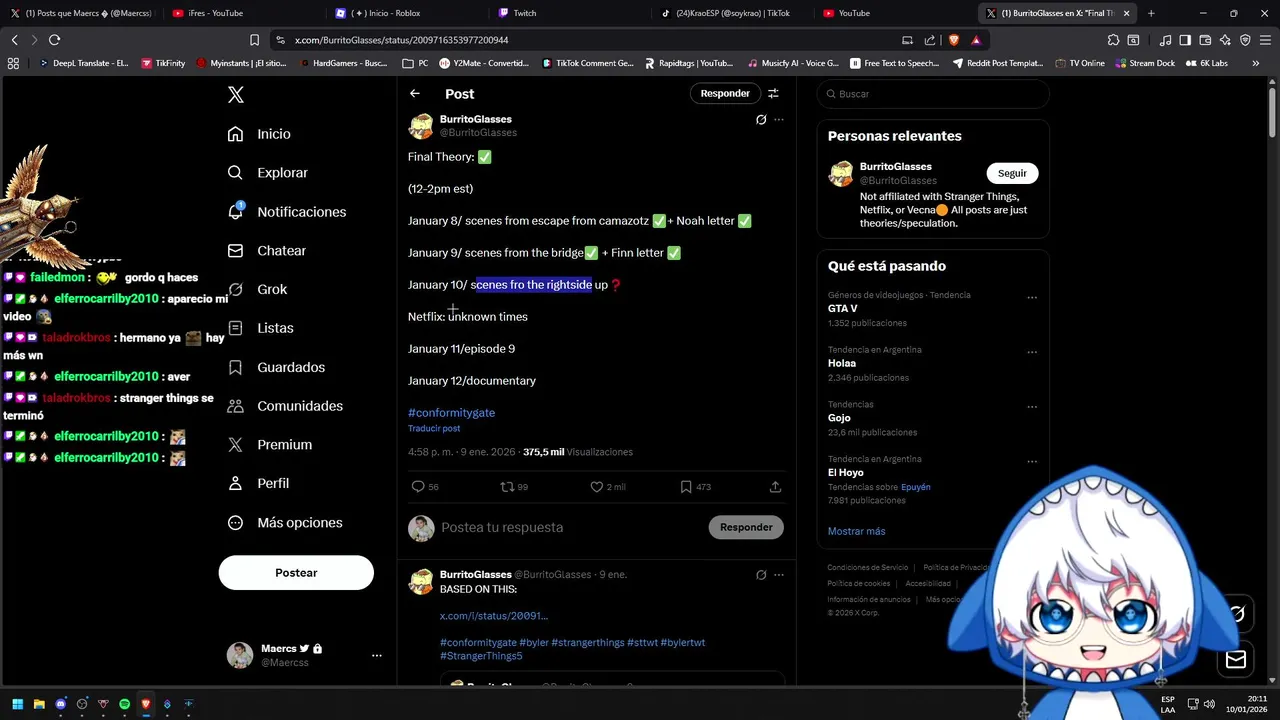Click the Postea tu respuesta field
The width and height of the screenshot is (1280, 720).
point(570,527)
